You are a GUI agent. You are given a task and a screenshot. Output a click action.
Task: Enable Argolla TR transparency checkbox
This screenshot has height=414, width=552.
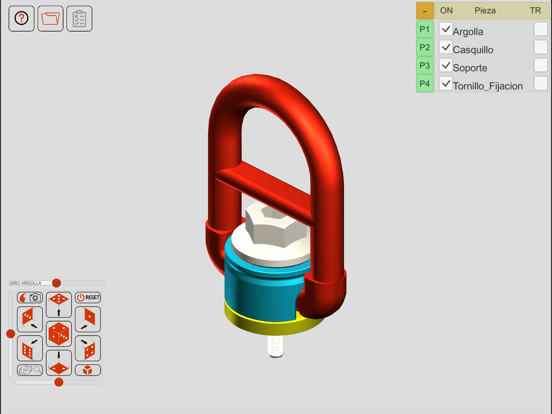pyautogui.click(x=540, y=29)
